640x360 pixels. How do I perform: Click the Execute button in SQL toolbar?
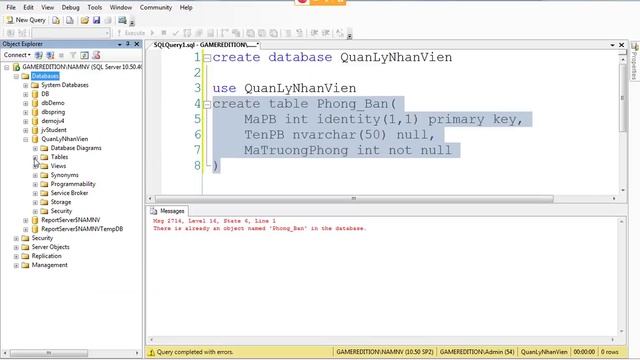131,33
